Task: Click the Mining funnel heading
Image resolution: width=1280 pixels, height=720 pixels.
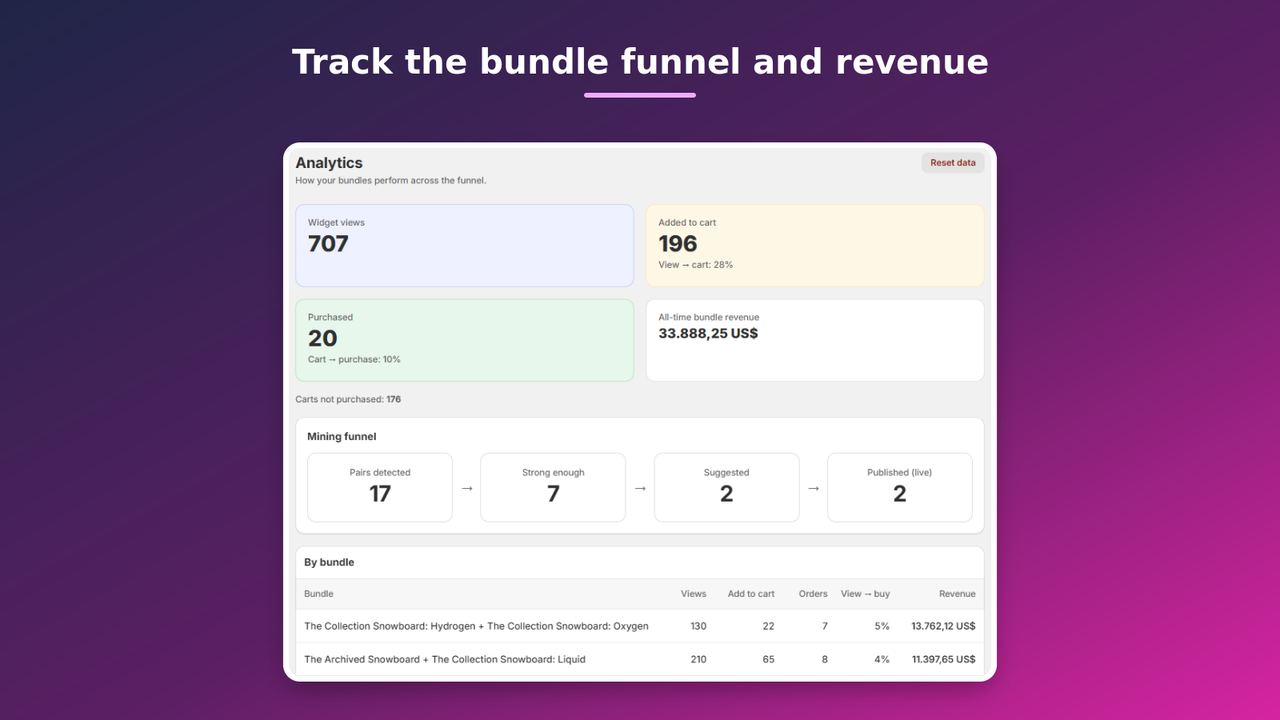Action: [x=342, y=437]
